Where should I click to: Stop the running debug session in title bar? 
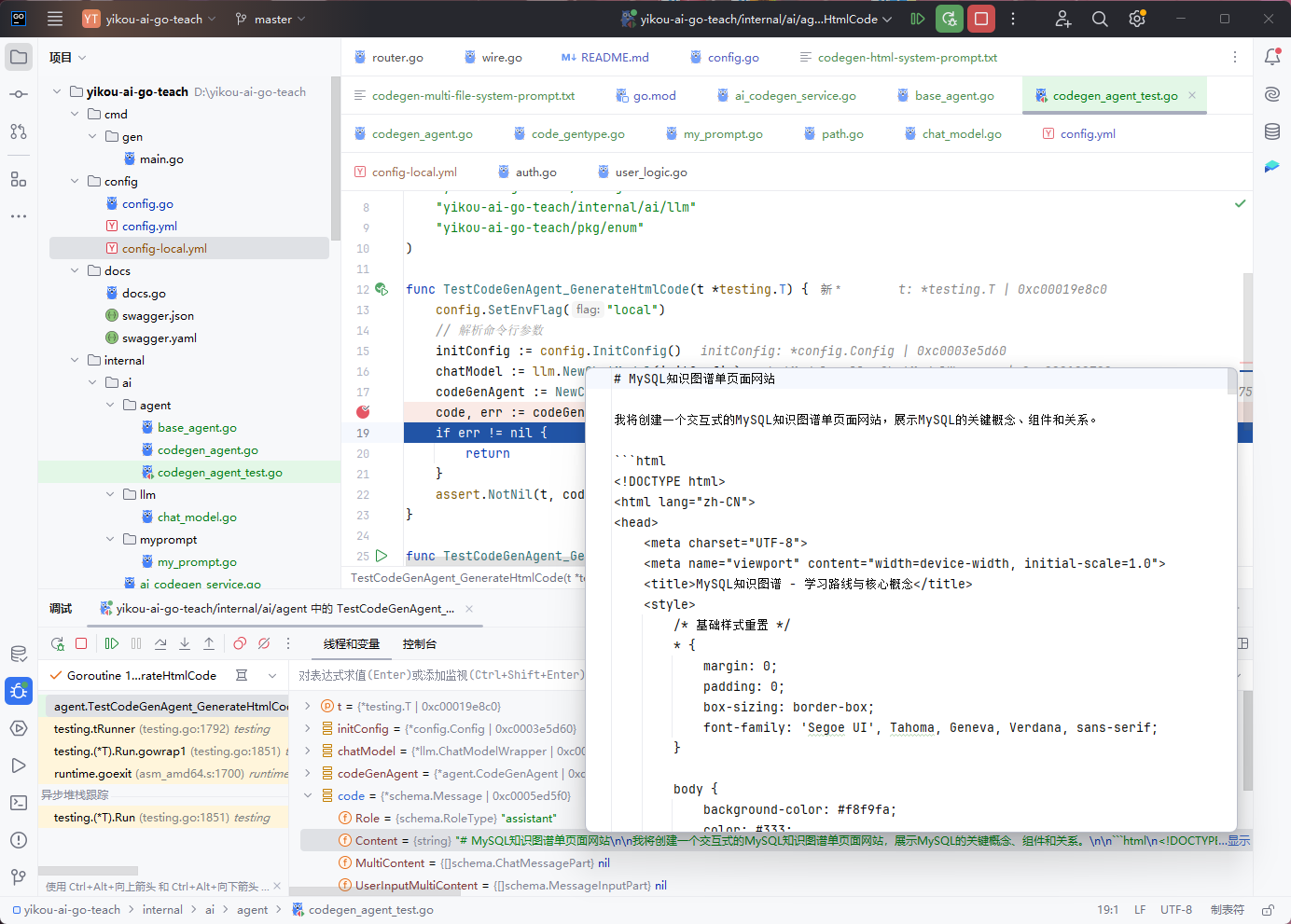(x=981, y=19)
